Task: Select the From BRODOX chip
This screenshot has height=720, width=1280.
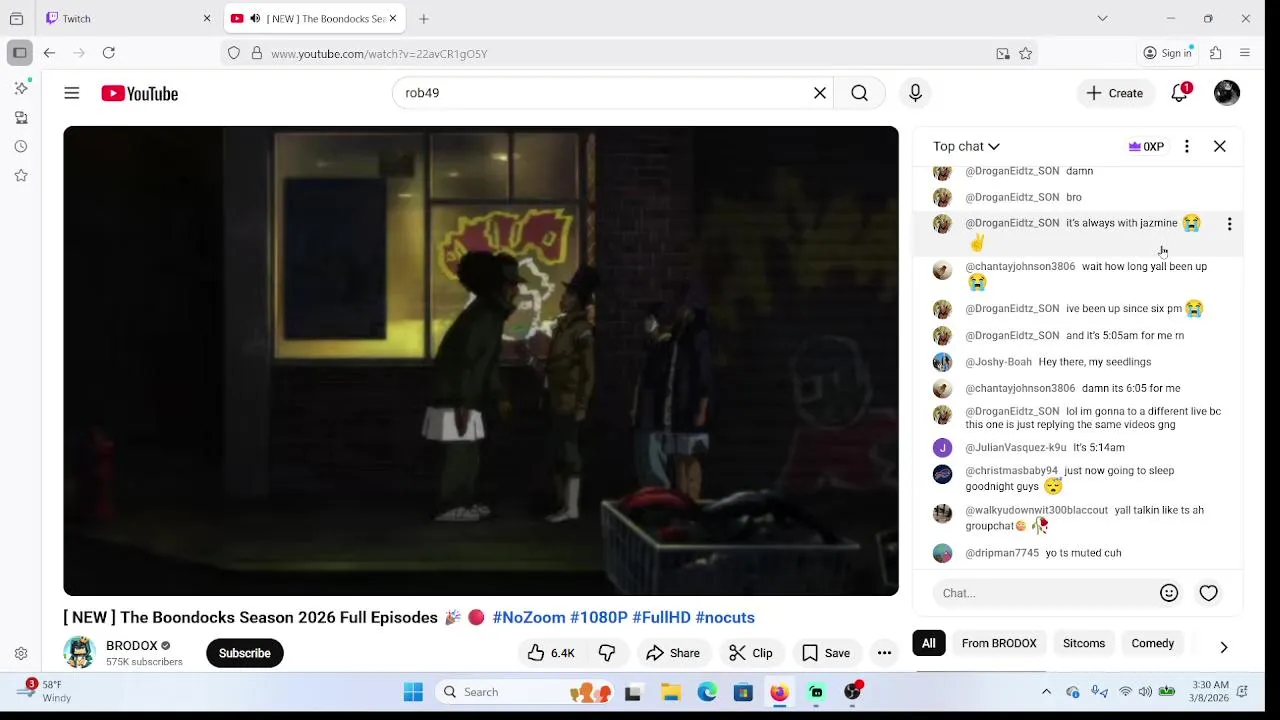Action: click(999, 643)
